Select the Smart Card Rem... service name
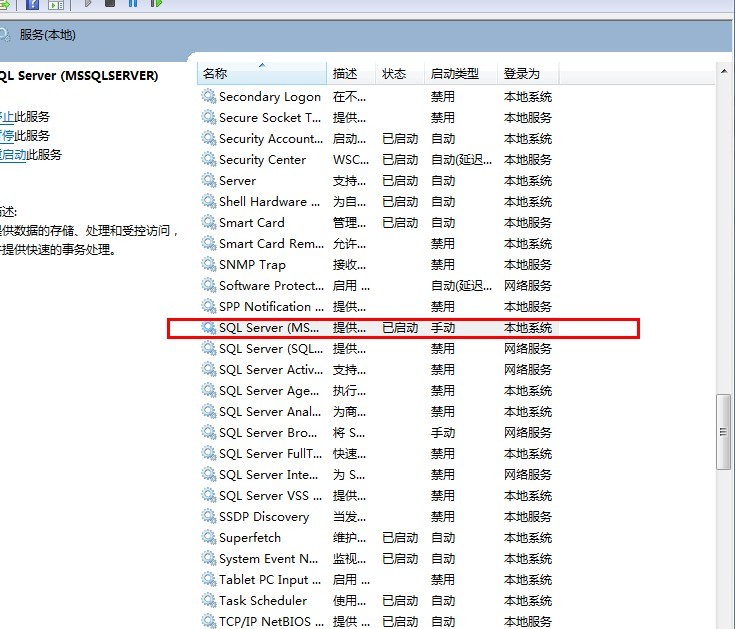 (x=271, y=244)
